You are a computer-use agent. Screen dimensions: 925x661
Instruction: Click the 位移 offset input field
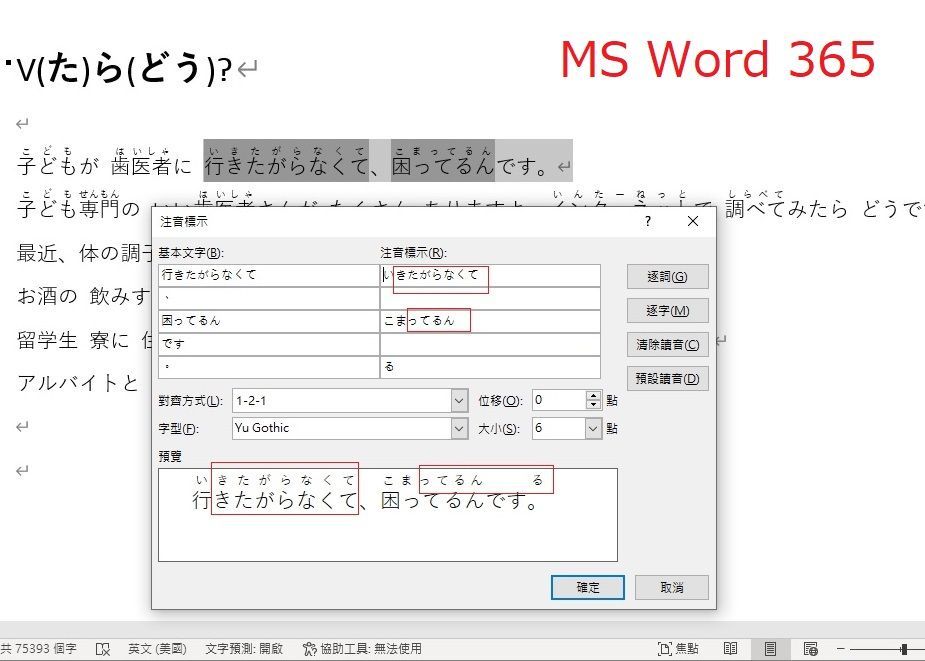point(559,400)
